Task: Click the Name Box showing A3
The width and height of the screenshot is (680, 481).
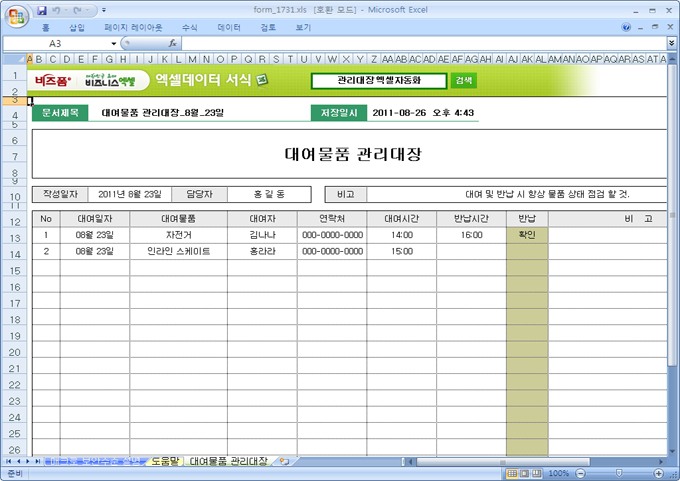Action: coord(56,43)
